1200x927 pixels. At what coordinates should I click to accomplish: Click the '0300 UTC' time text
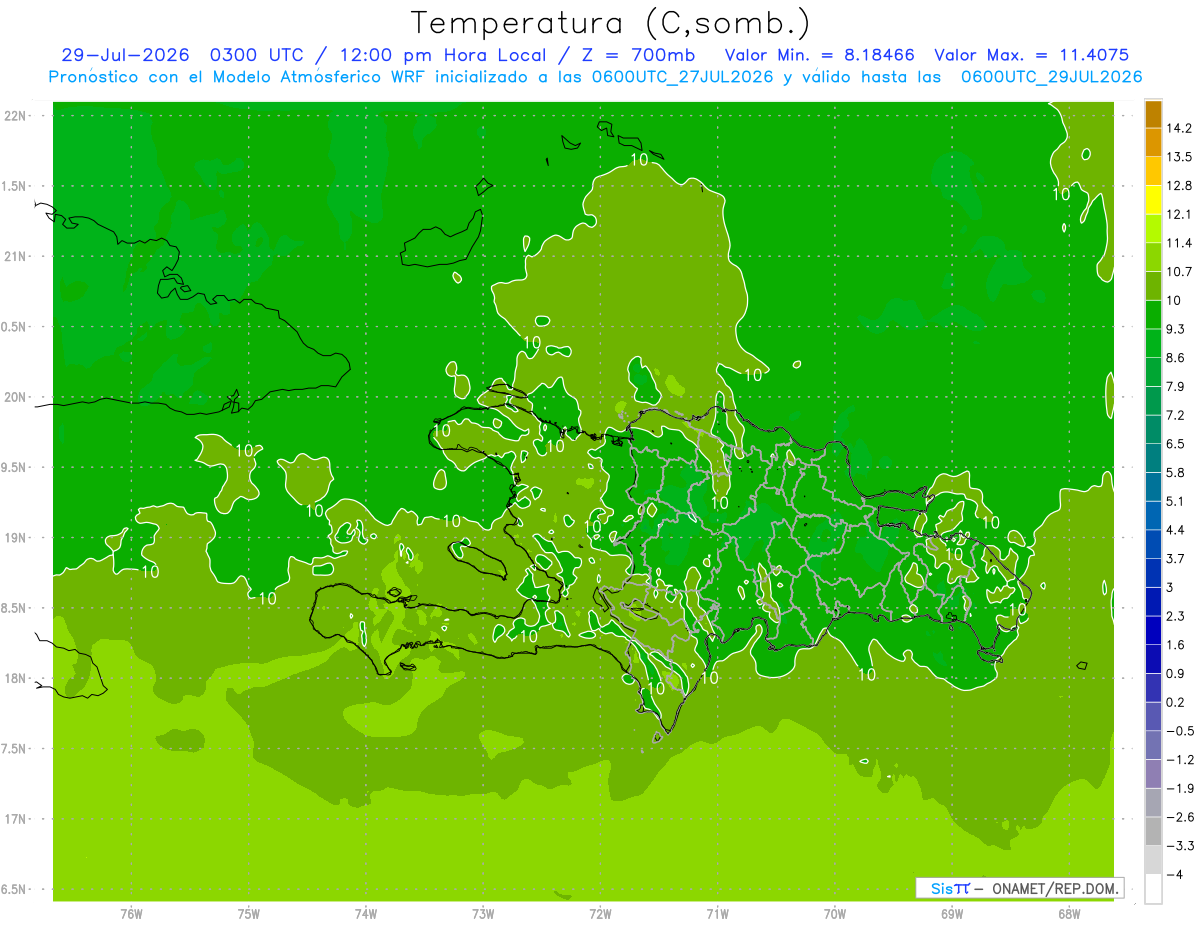click(x=255, y=55)
